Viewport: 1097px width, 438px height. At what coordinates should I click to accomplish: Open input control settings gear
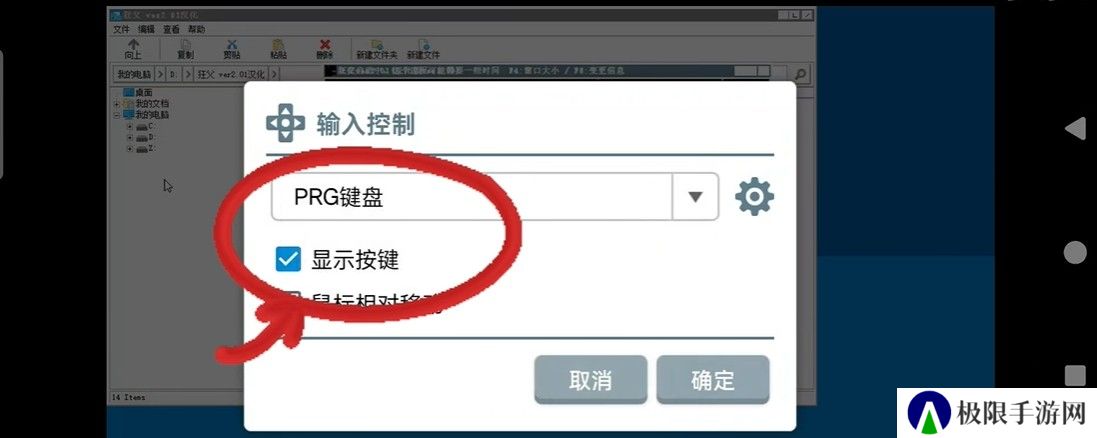754,197
